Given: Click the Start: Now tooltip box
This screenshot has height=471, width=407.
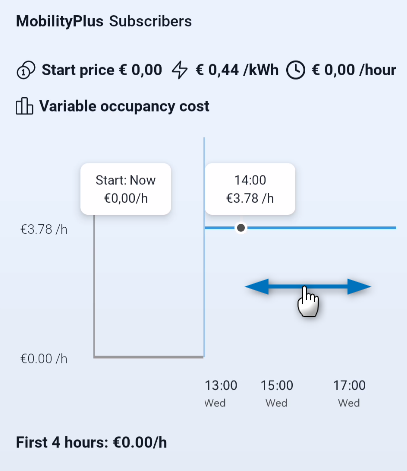Looking at the screenshot, I should (x=126, y=189).
